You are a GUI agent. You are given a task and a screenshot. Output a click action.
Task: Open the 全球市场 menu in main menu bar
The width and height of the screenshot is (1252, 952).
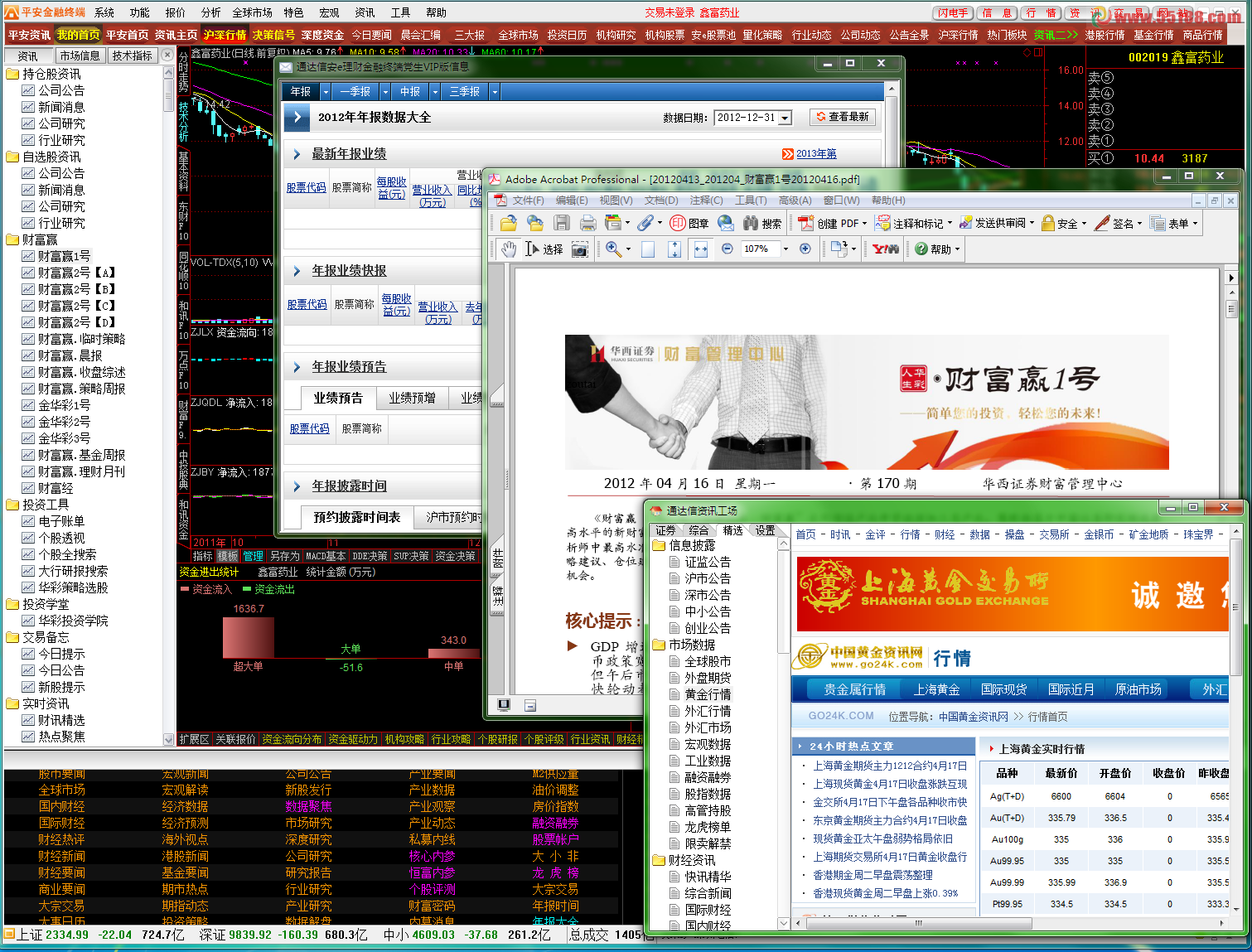(x=252, y=12)
